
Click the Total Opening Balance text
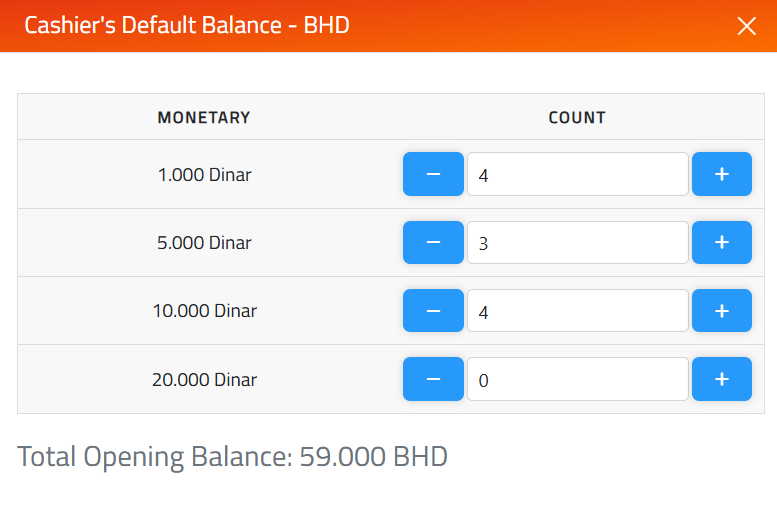(x=232, y=457)
